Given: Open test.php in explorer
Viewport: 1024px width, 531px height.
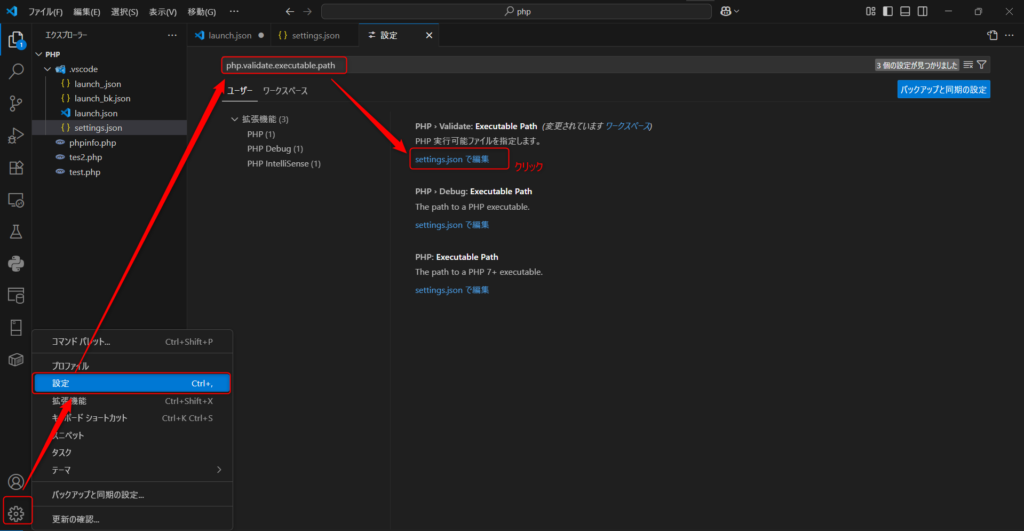Looking at the screenshot, I should [x=84, y=172].
